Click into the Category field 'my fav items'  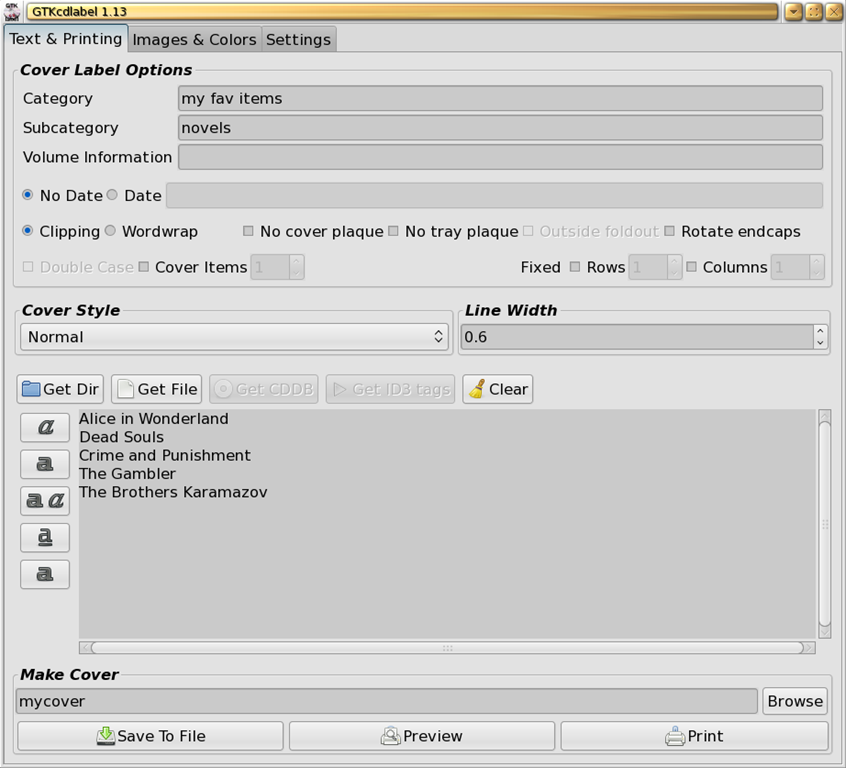[500, 98]
